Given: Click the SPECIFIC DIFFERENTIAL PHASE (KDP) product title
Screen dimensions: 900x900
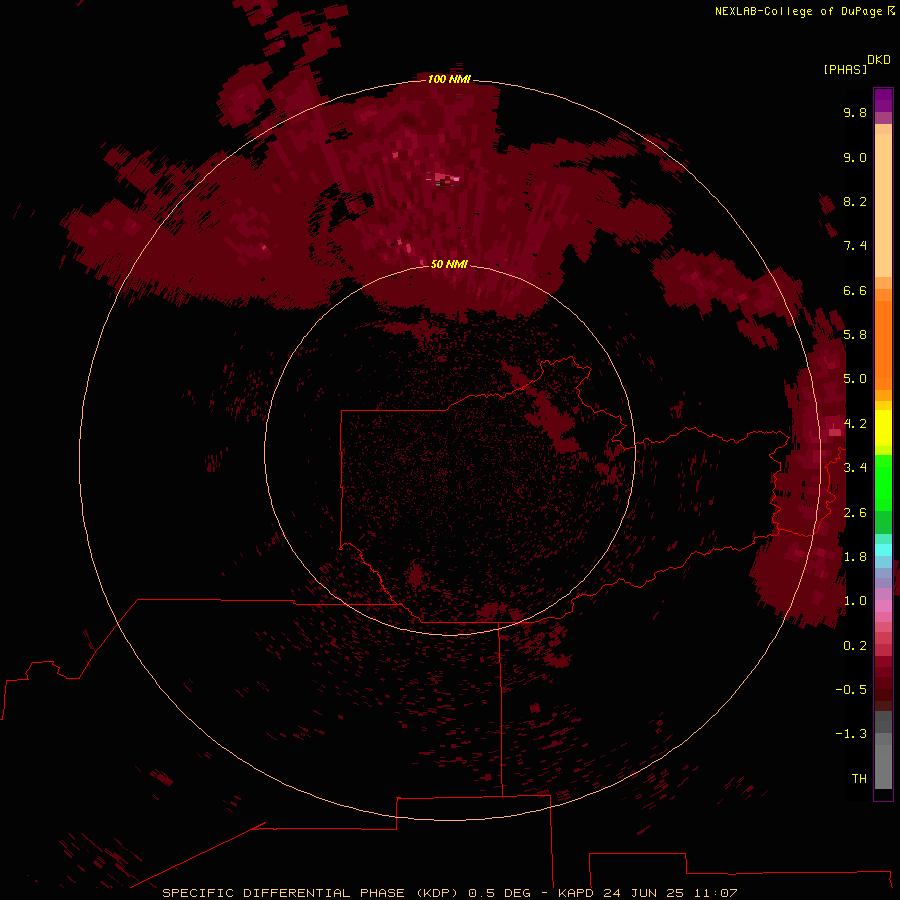Looking at the screenshot, I should coord(309,893).
